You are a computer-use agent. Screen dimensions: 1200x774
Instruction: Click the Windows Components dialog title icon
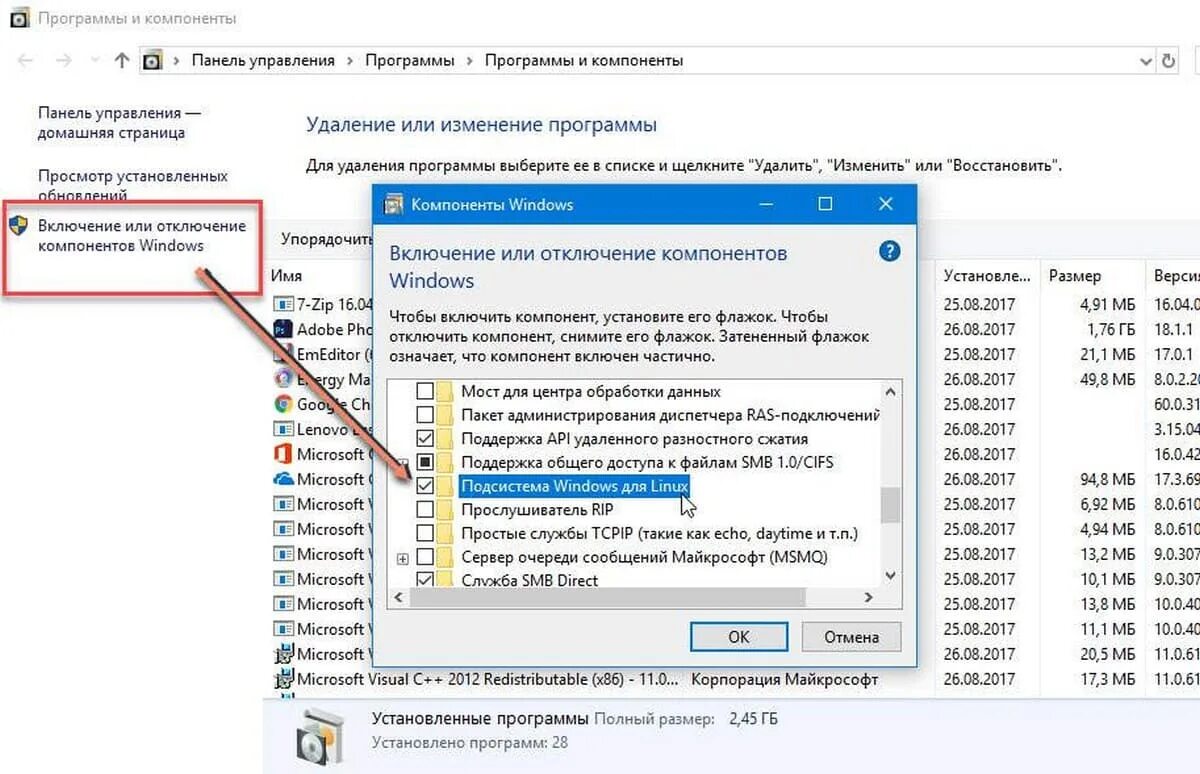tap(394, 205)
